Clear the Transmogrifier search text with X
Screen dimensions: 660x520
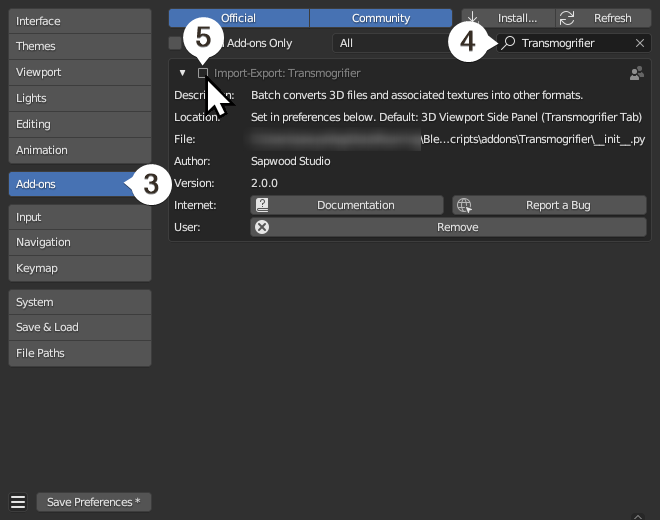coord(640,43)
